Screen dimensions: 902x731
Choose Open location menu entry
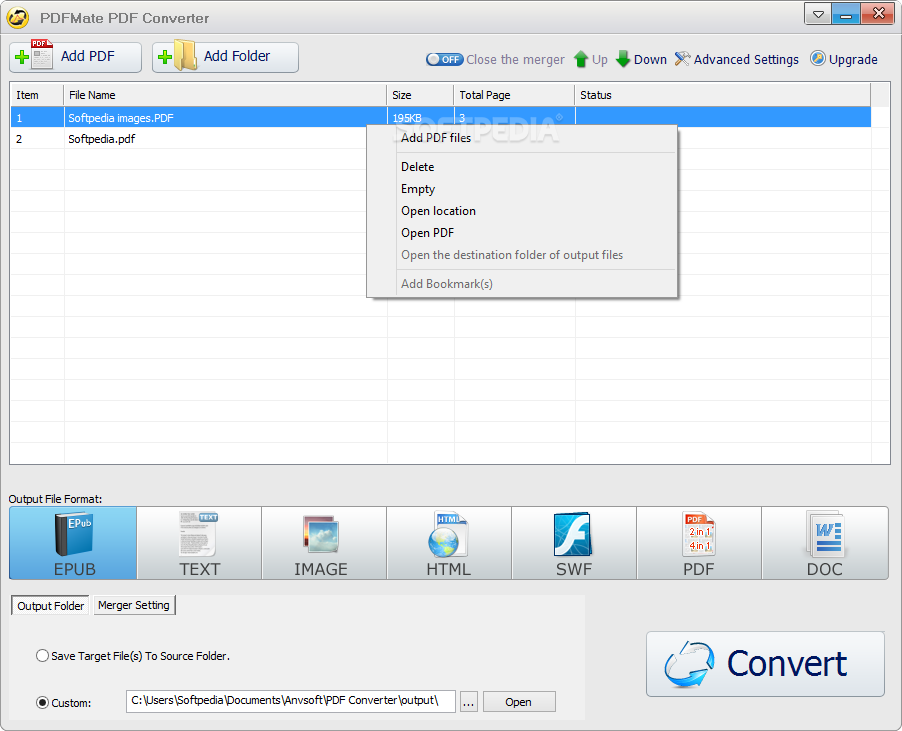click(x=522, y=211)
